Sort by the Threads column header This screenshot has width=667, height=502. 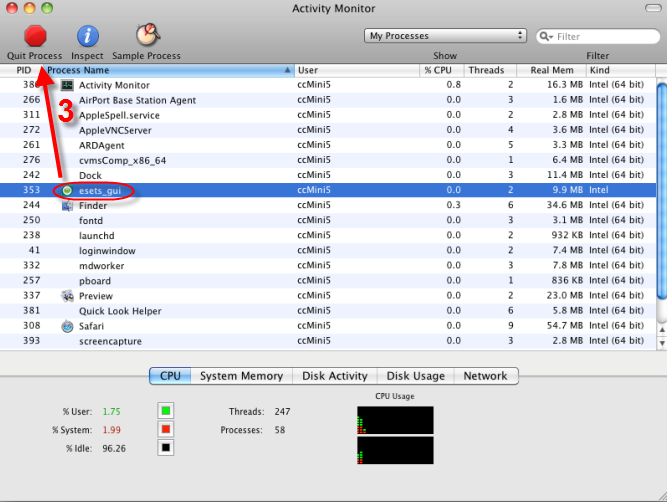click(x=490, y=70)
